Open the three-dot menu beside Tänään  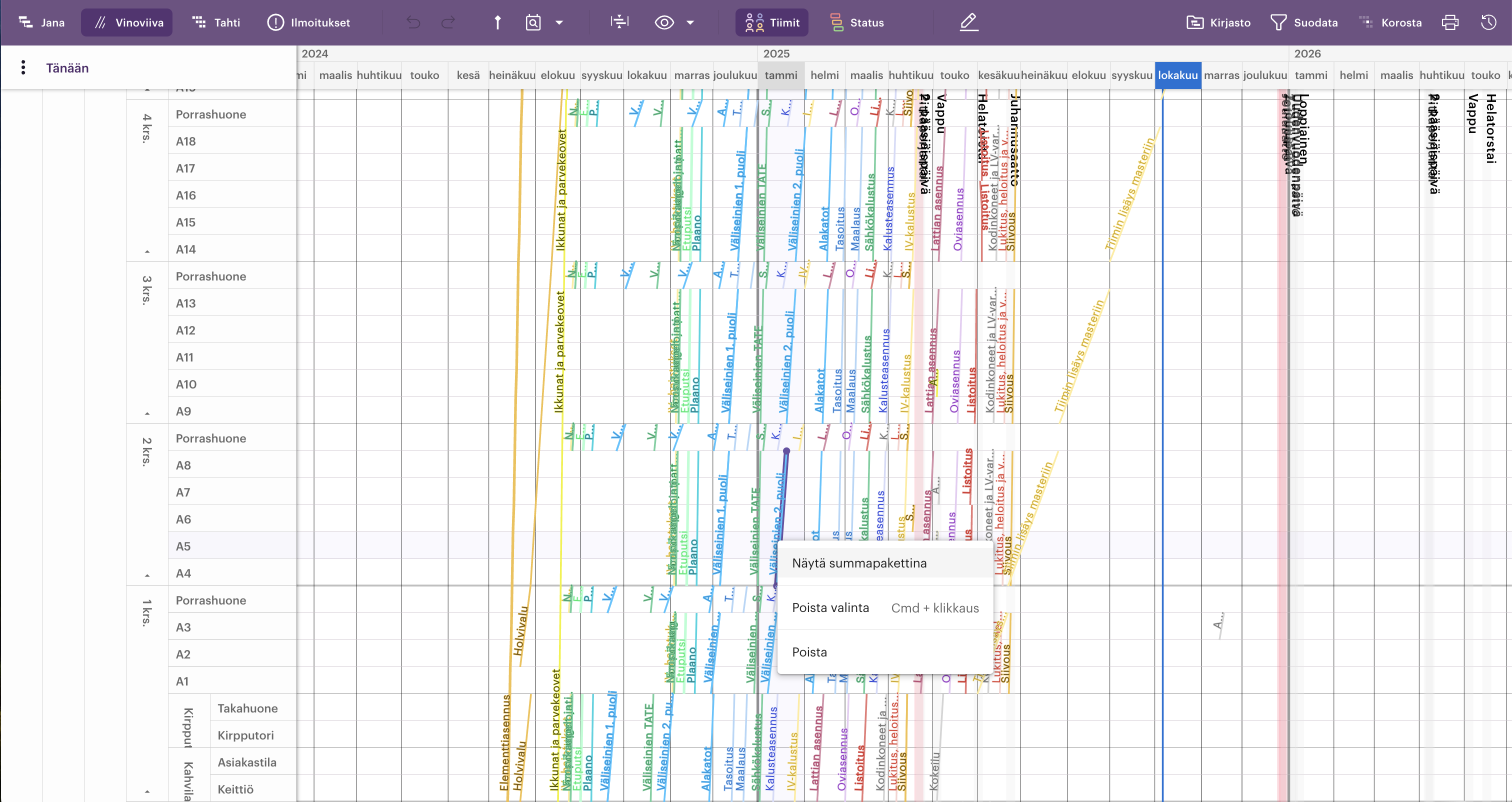[23, 67]
